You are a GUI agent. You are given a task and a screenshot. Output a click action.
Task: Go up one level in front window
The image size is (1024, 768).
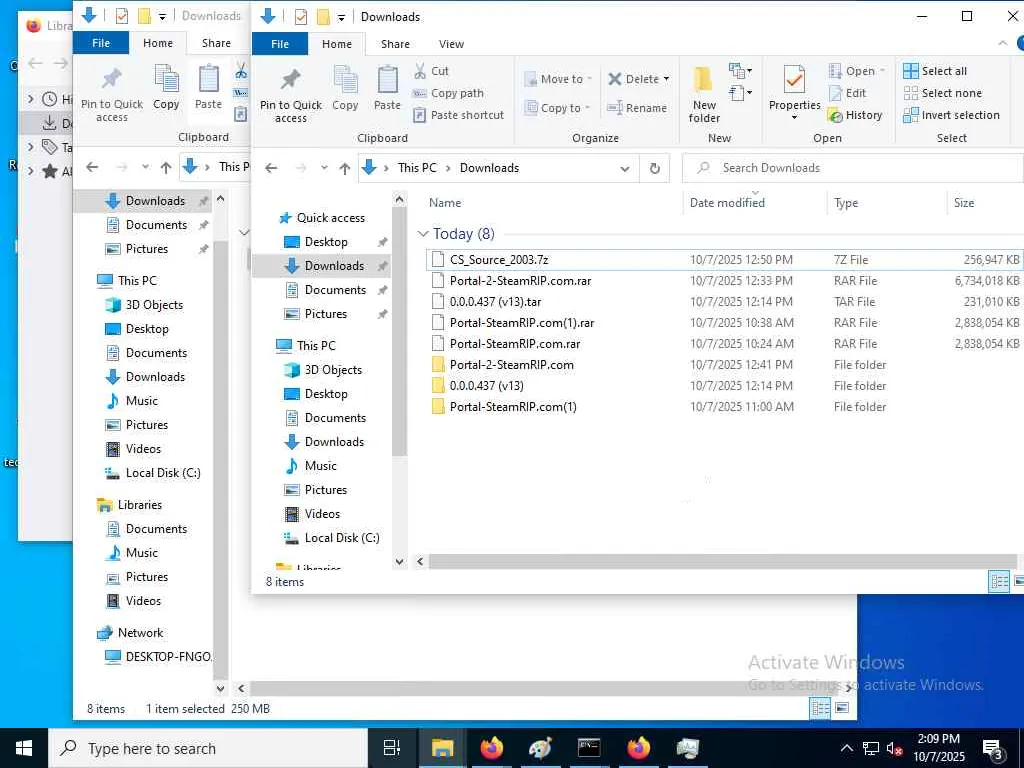pos(345,168)
